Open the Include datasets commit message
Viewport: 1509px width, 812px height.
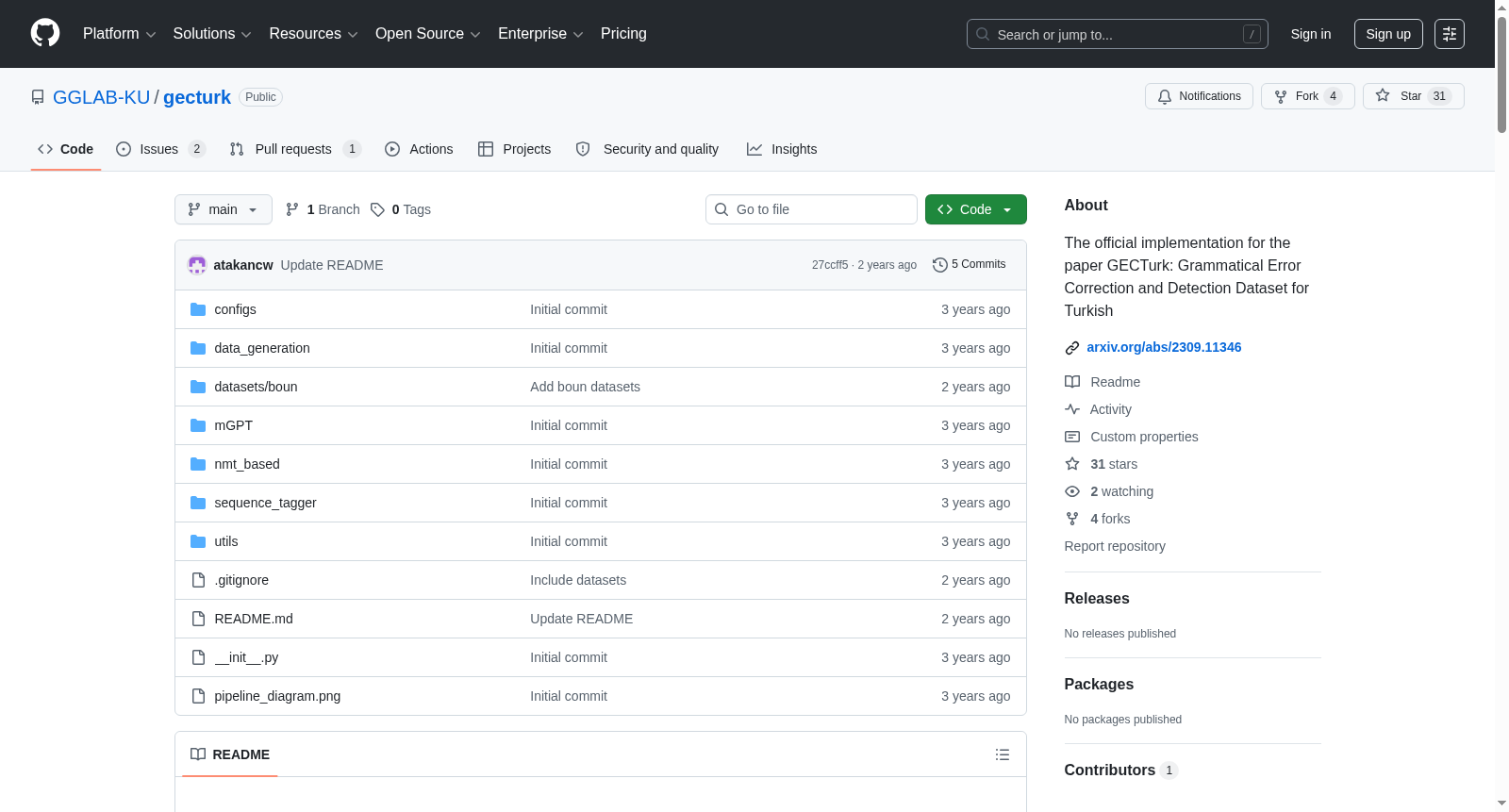(x=578, y=580)
